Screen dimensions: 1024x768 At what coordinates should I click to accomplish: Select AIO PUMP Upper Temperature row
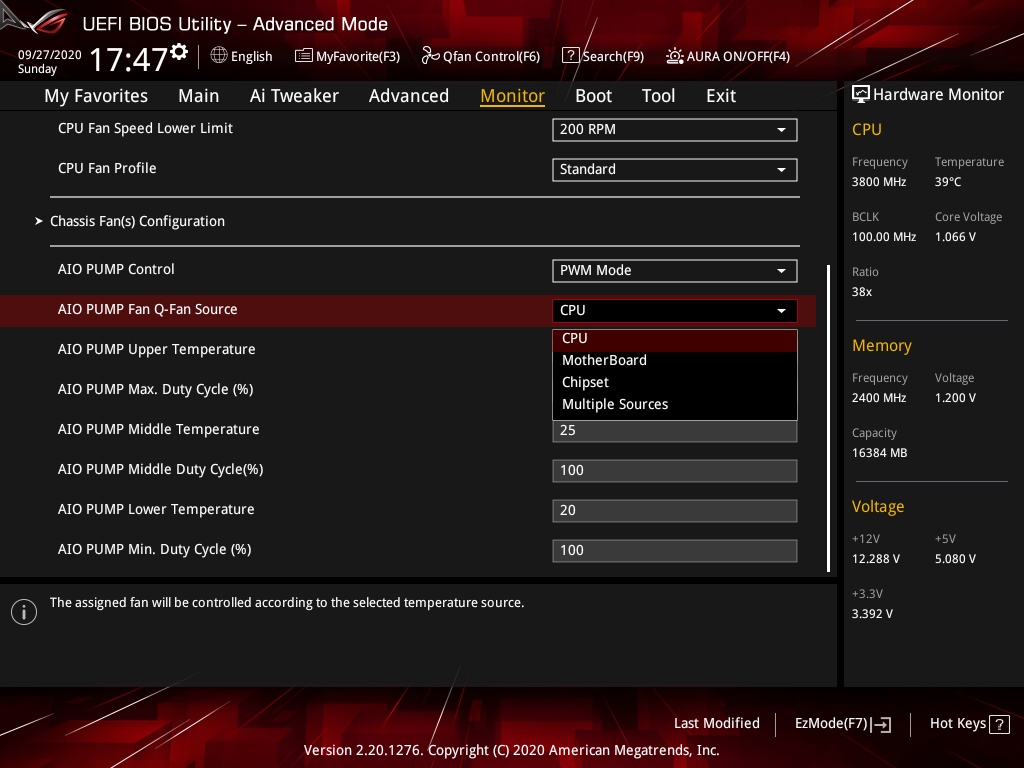pos(157,350)
